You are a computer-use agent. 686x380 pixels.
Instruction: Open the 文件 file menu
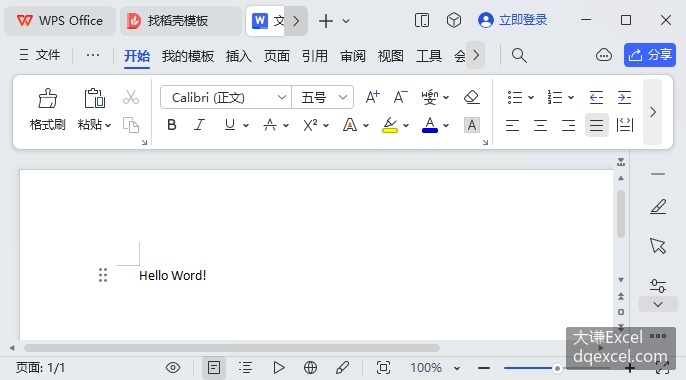pyautogui.click(x=40, y=55)
